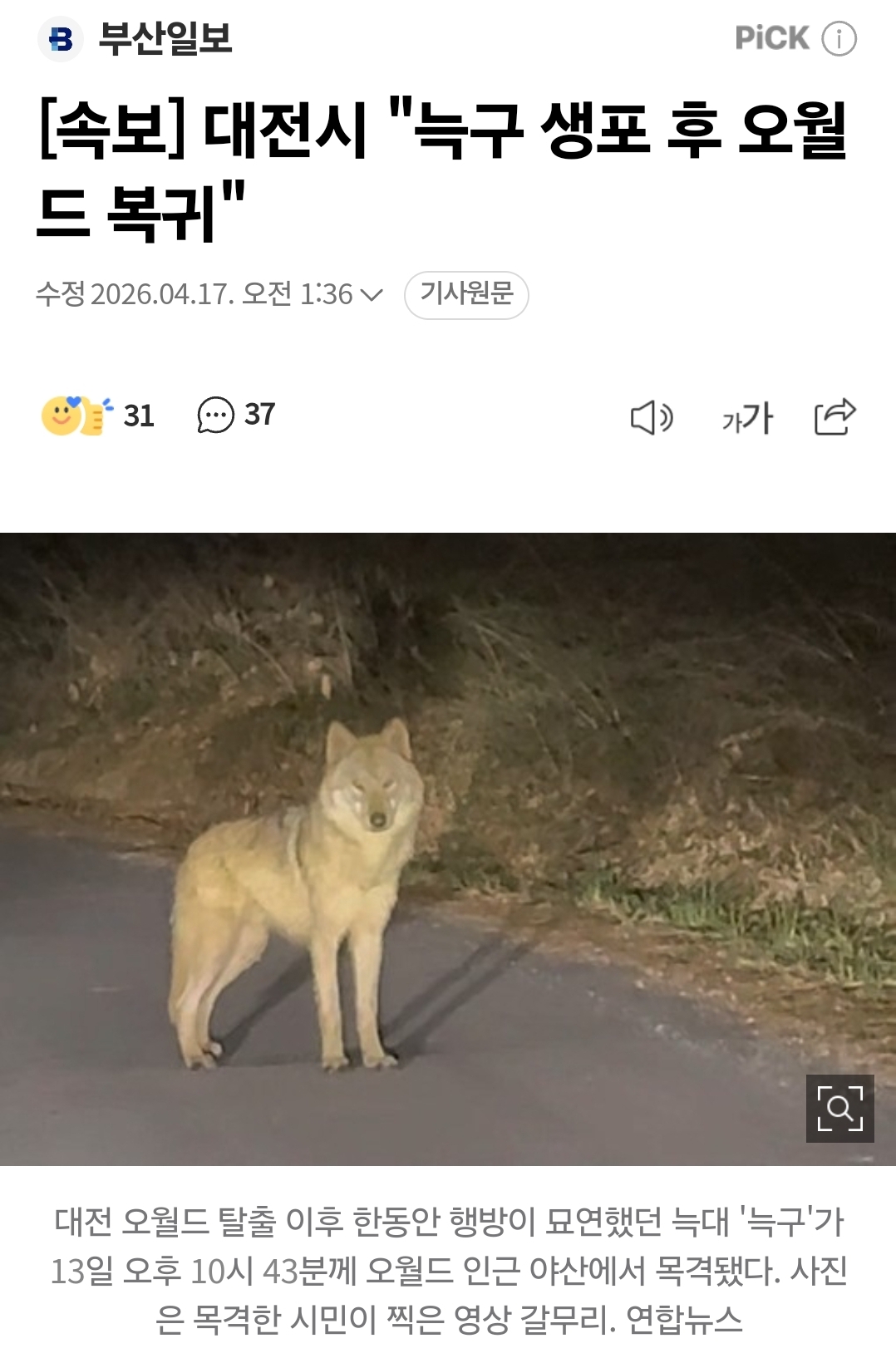Select the photo caption text
896x1363 pixels.
coord(448,1270)
